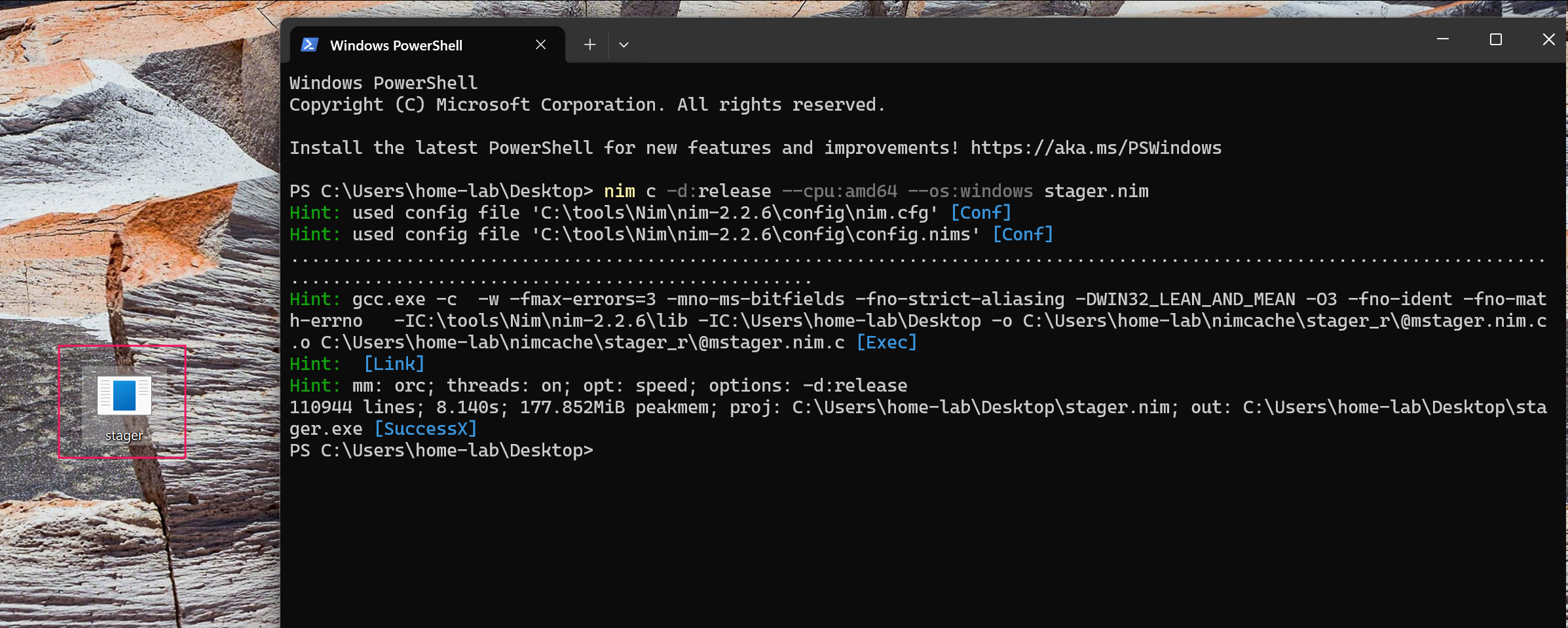Click the '--os:windows' flag text
Image resolution: width=1568 pixels, height=628 pixels.
click(970, 191)
